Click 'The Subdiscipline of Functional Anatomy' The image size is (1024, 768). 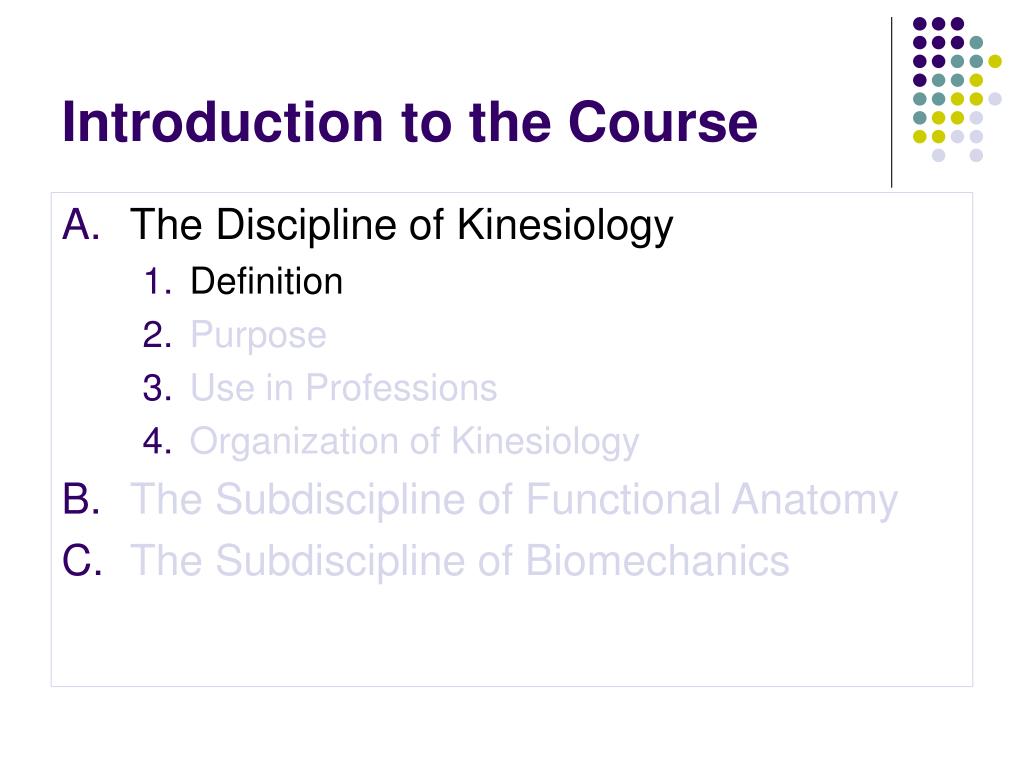[514, 501]
